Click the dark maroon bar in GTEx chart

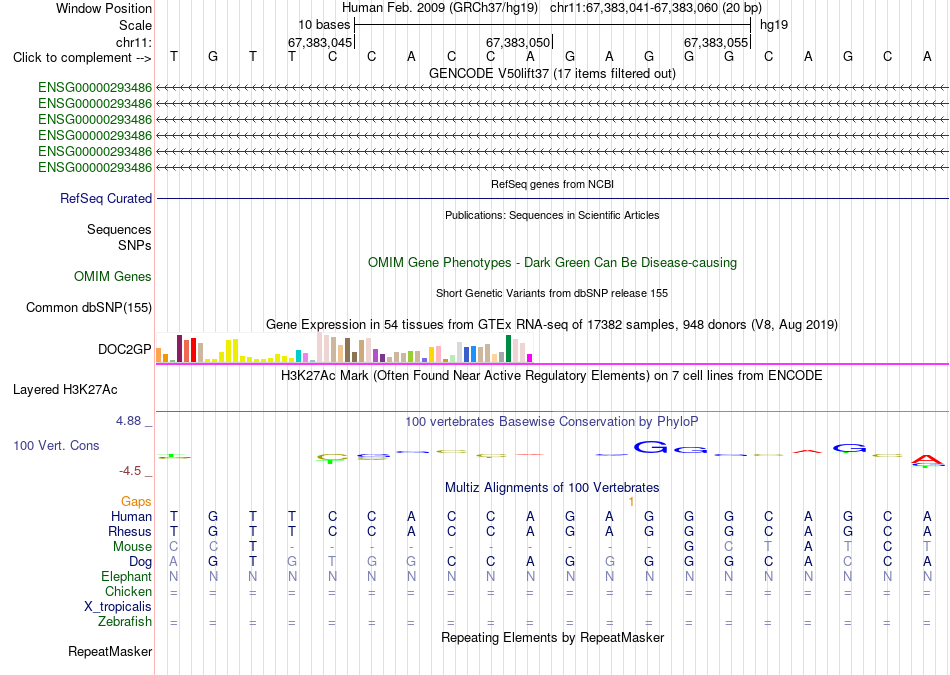click(179, 348)
